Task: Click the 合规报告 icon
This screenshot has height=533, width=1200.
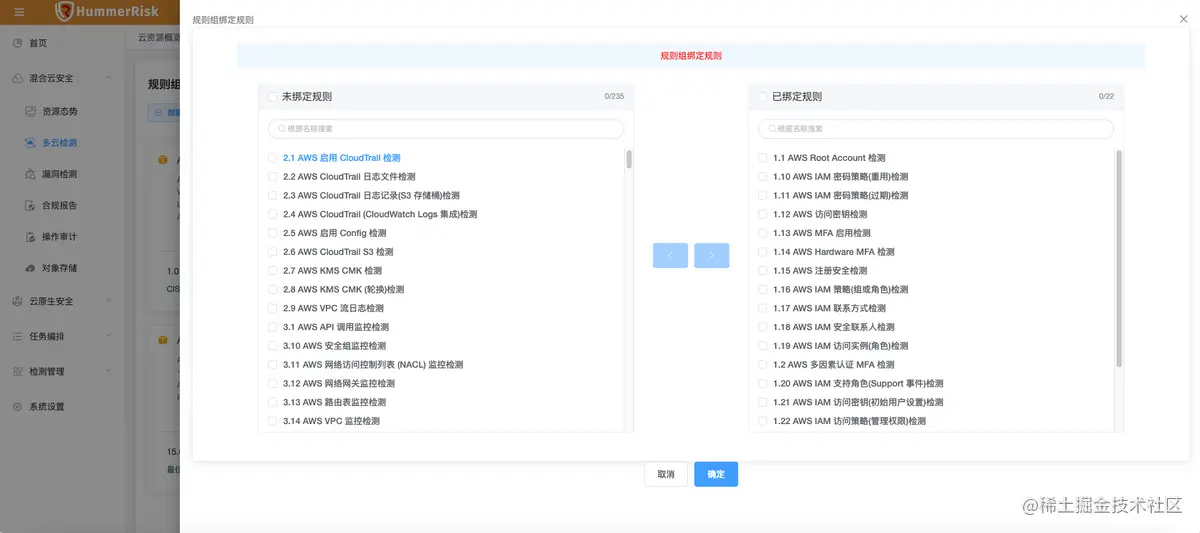Action: pos(32,205)
